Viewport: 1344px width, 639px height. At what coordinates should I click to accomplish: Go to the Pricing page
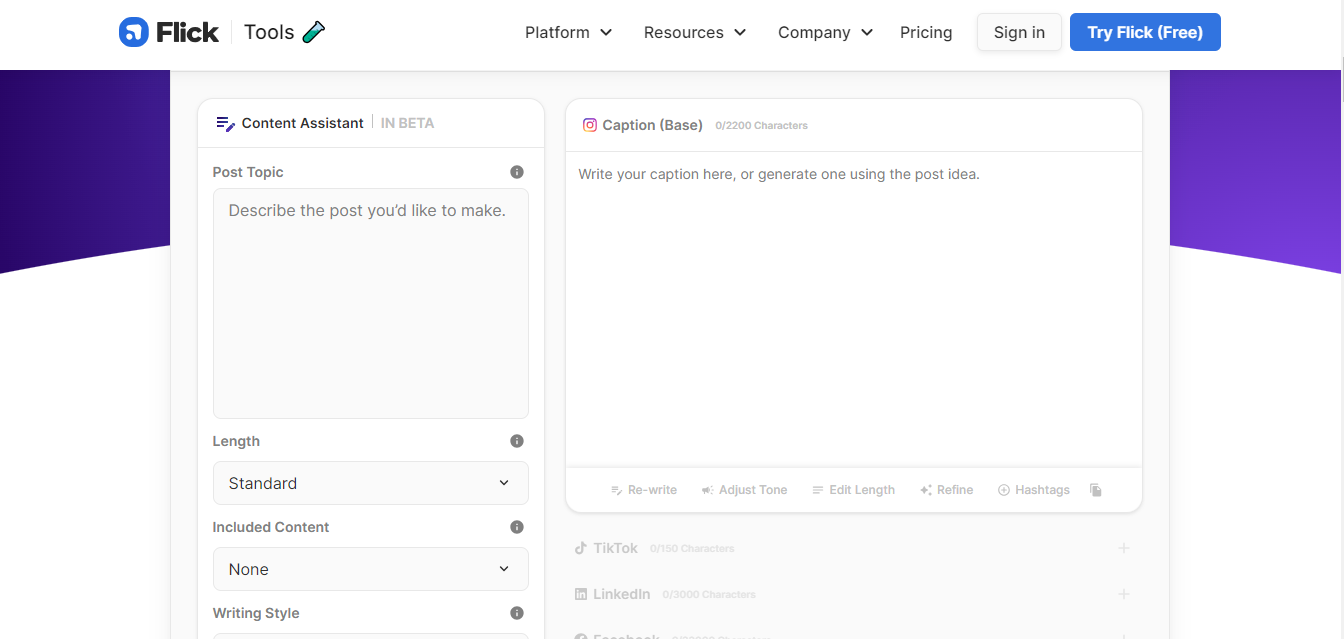[926, 32]
